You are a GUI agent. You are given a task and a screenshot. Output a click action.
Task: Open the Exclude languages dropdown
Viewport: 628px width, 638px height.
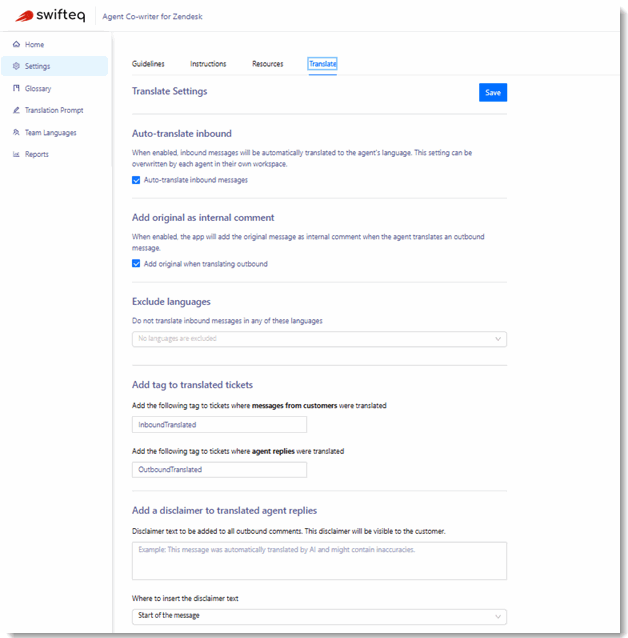pyautogui.click(x=319, y=339)
